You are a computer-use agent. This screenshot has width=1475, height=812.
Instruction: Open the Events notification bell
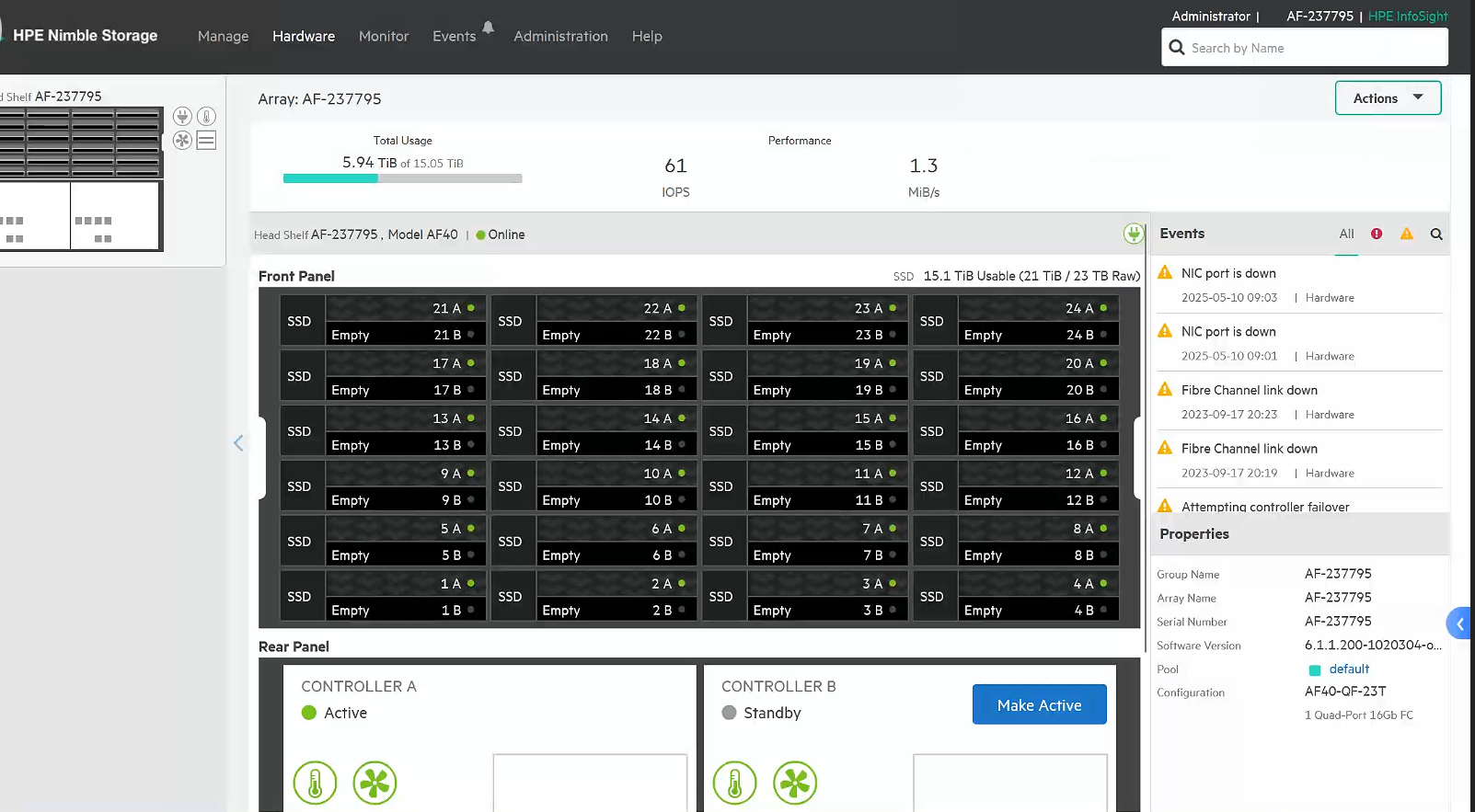coord(489,28)
